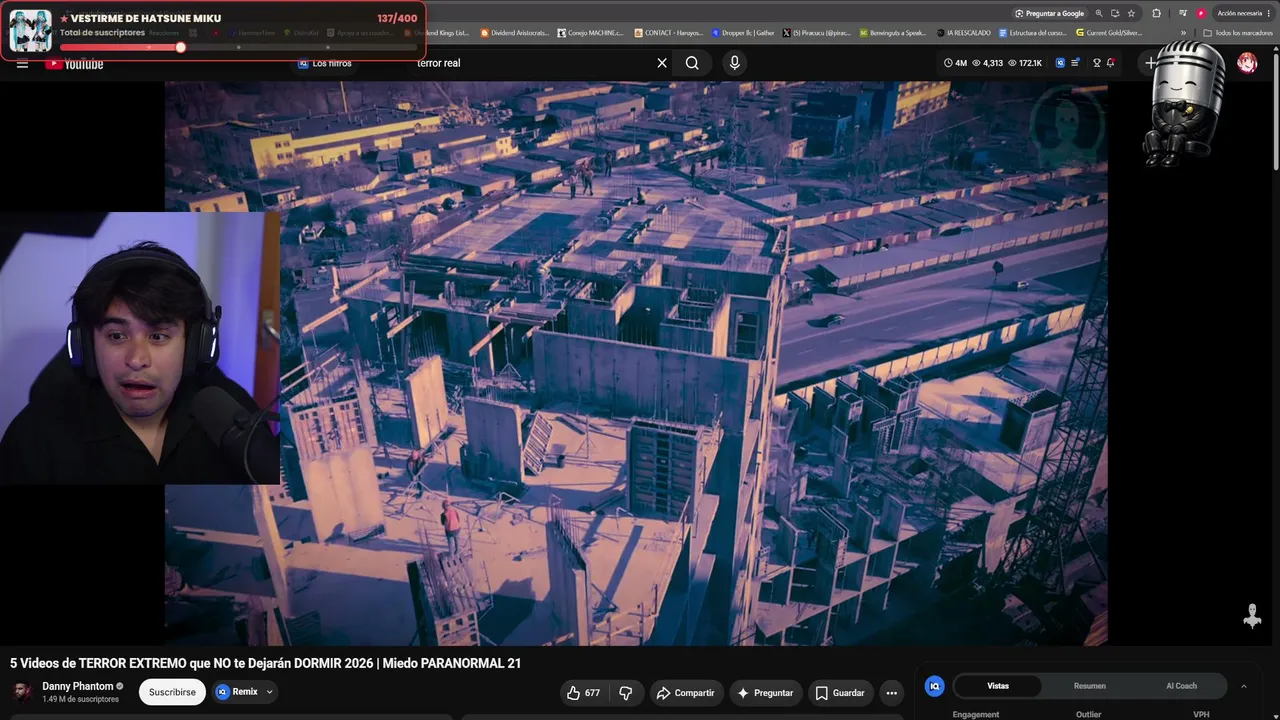Go to the YouTube home logo
Image resolution: width=1280 pixels, height=720 pixels.
(74, 64)
